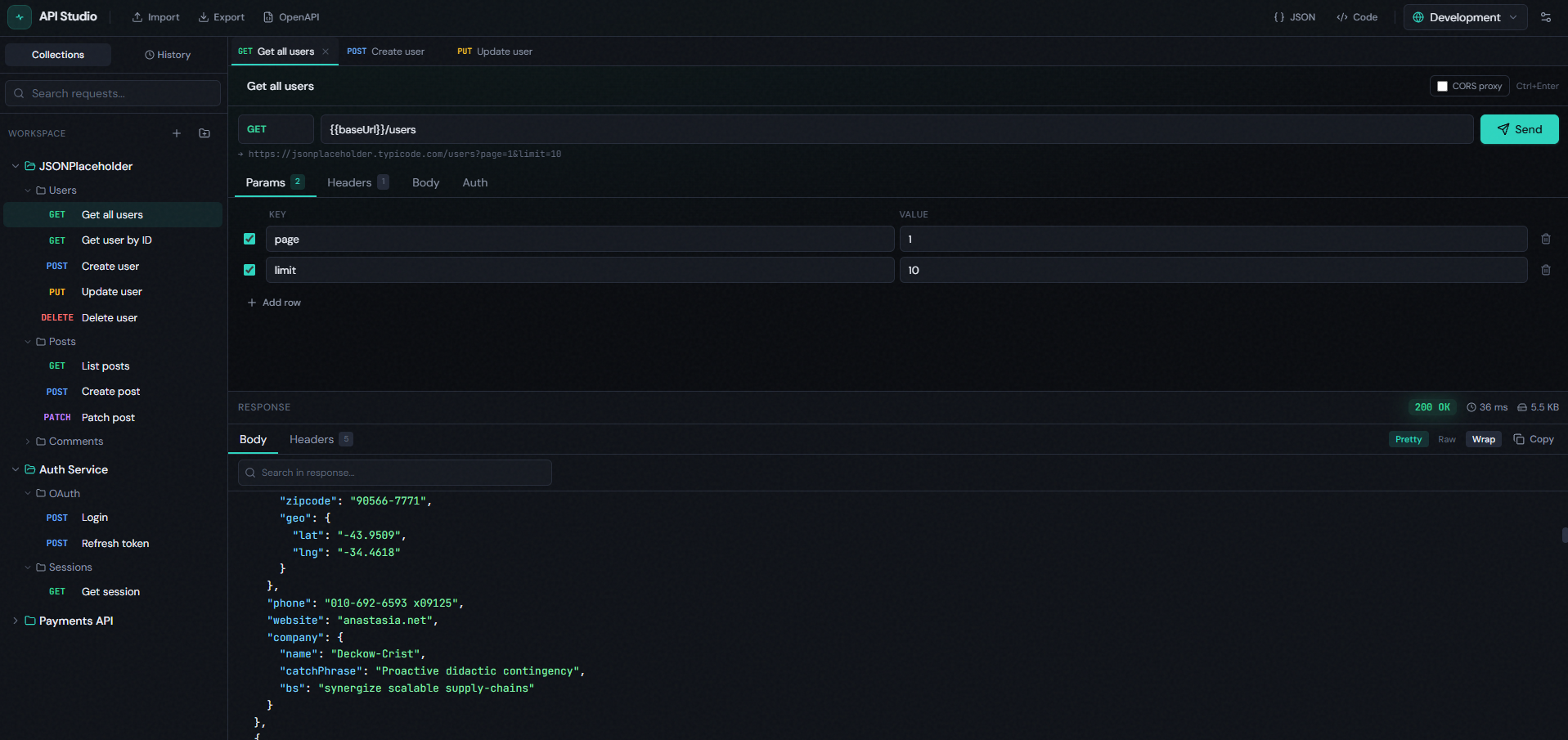Open the GET method selector
This screenshot has width=1568, height=740.
276,129
